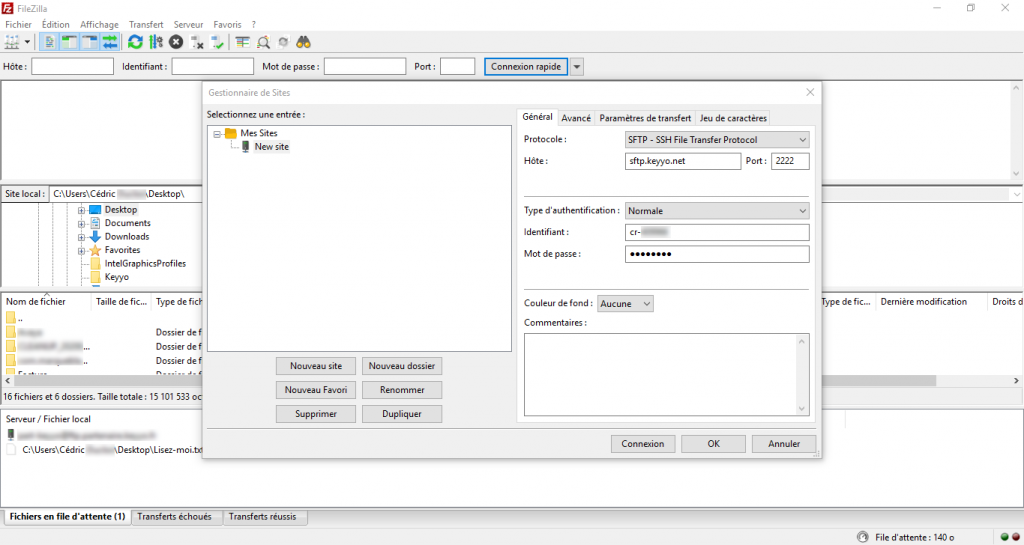Switch to the Général tab
This screenshot has width=1024, height=545.
[x=537, y=117]
